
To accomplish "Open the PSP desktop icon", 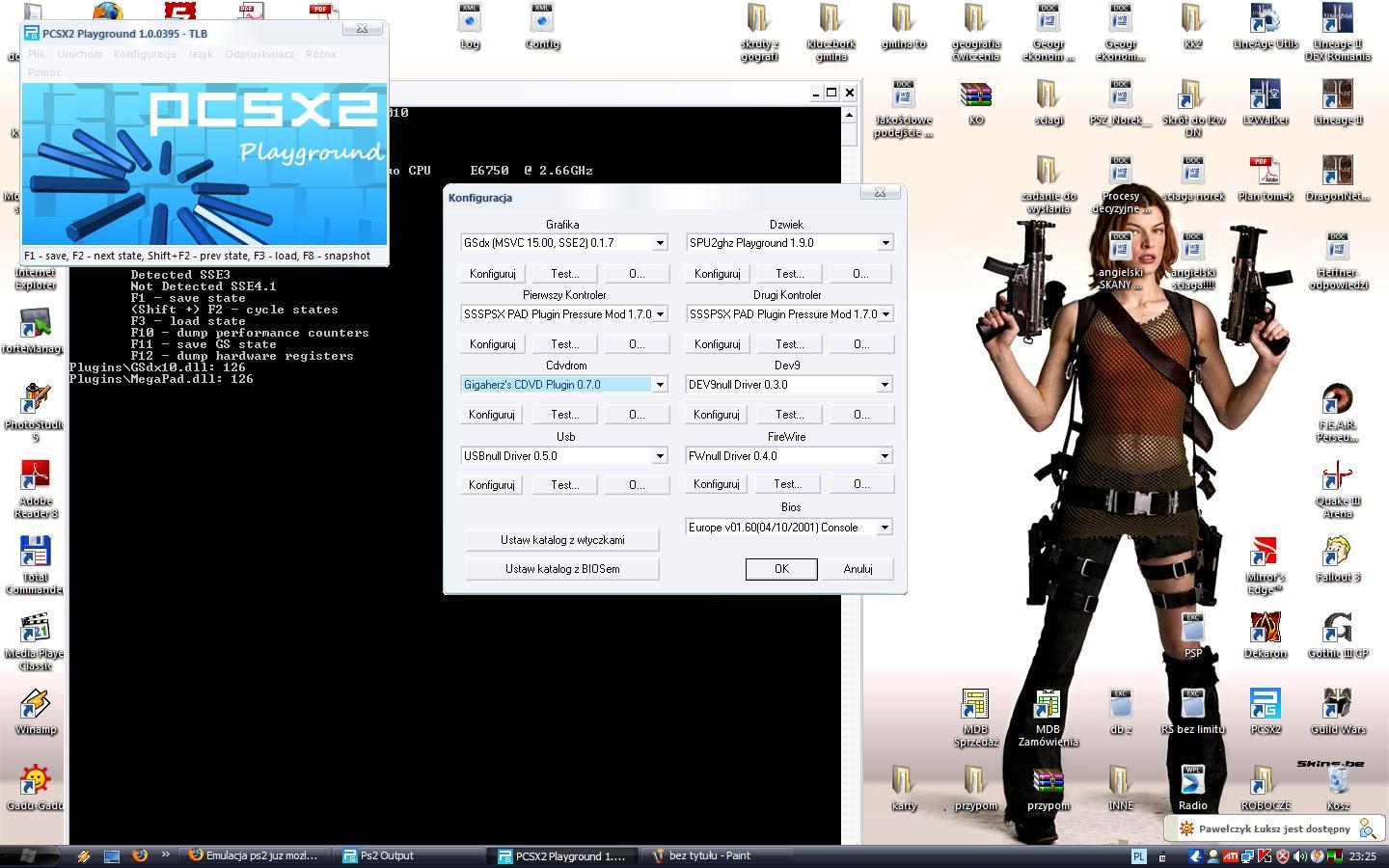I will tap(1193, 635).
